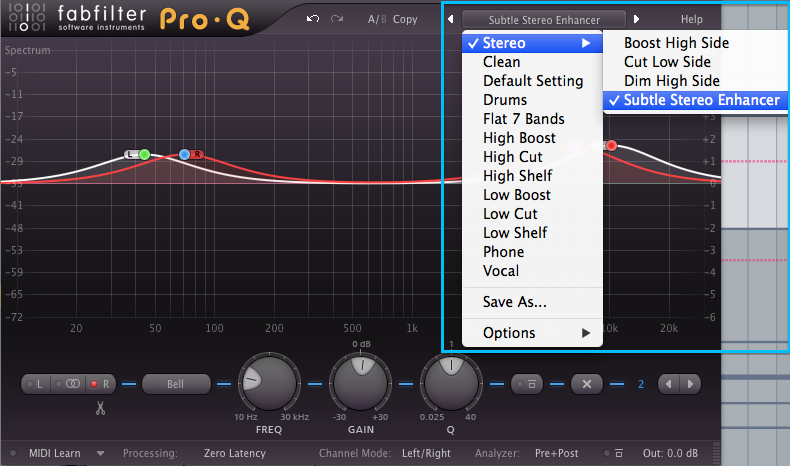
Task: Set band to Left channel (L)
Action: pos(35,384)
